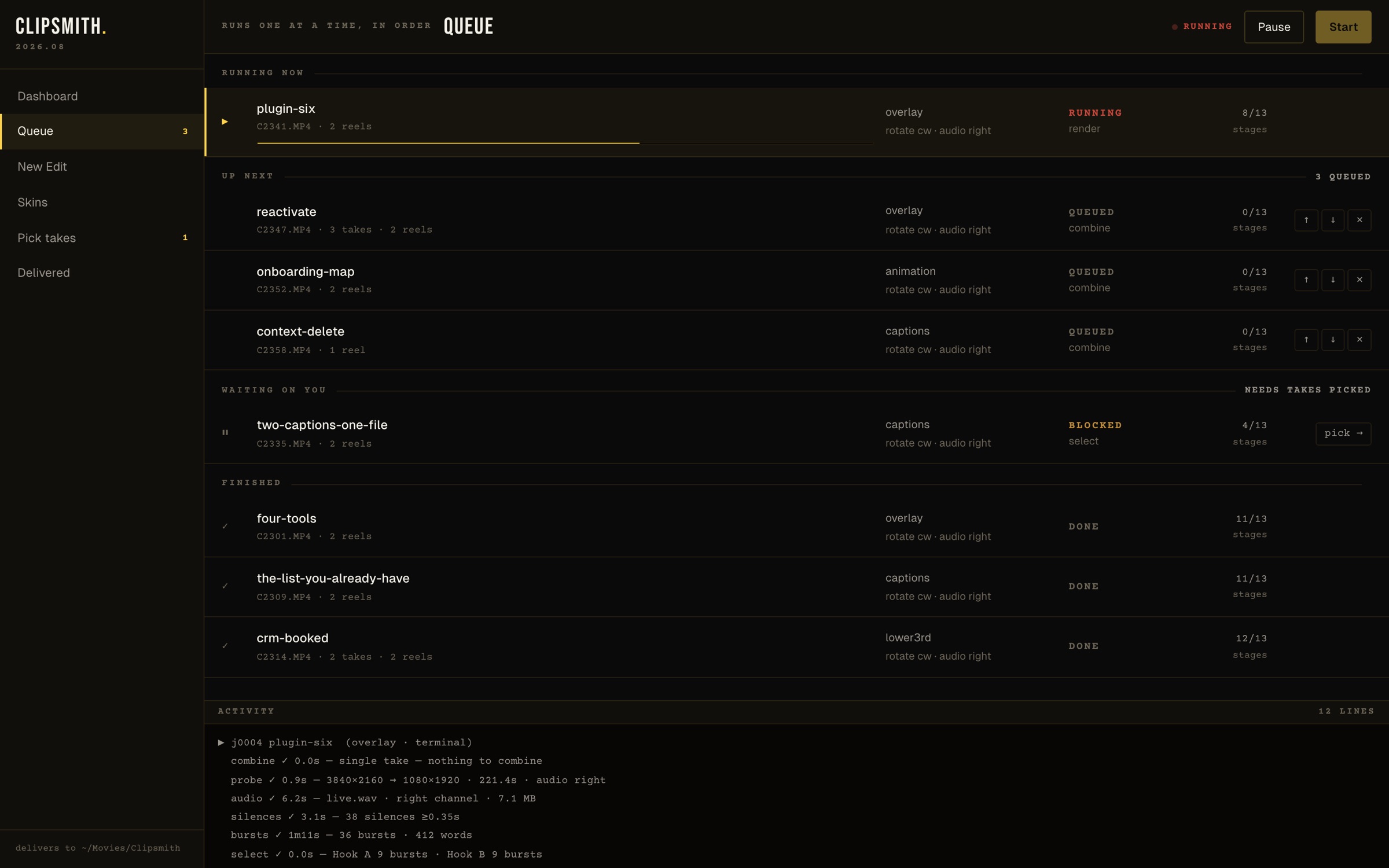
Task: Click the checkmark beside four-tools
Action: coord(225,526)
